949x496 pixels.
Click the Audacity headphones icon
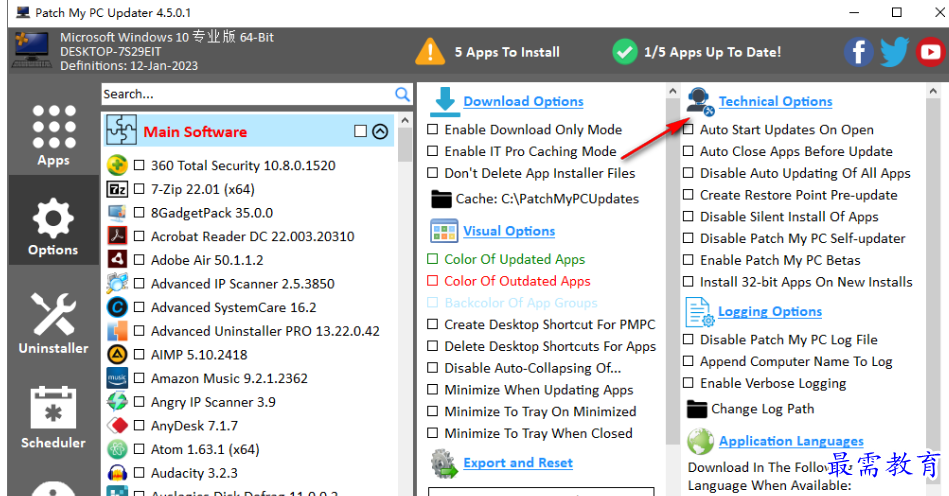[x=117, y=473]
